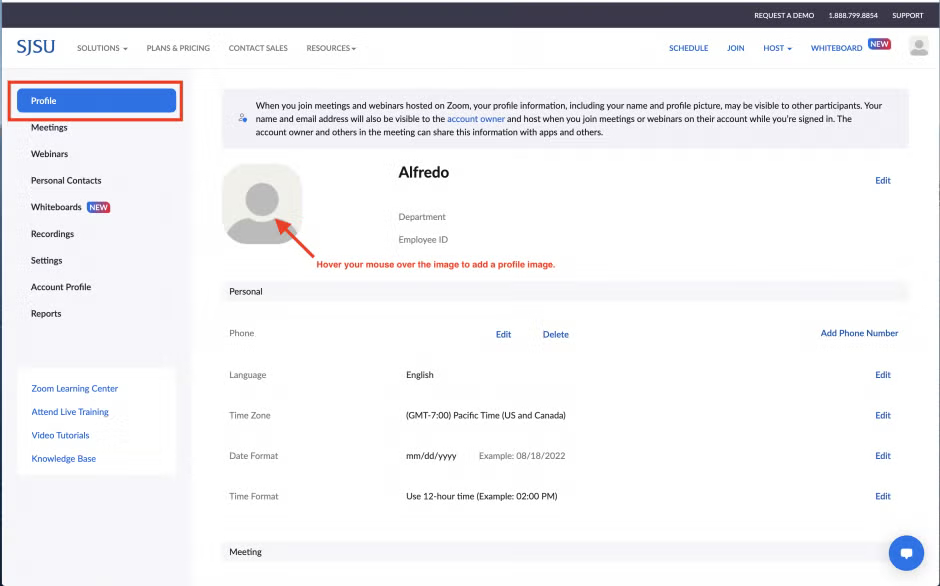Screen dimensions: 940x586
Task: Open the user avatar in top bar
Action: 918,47
